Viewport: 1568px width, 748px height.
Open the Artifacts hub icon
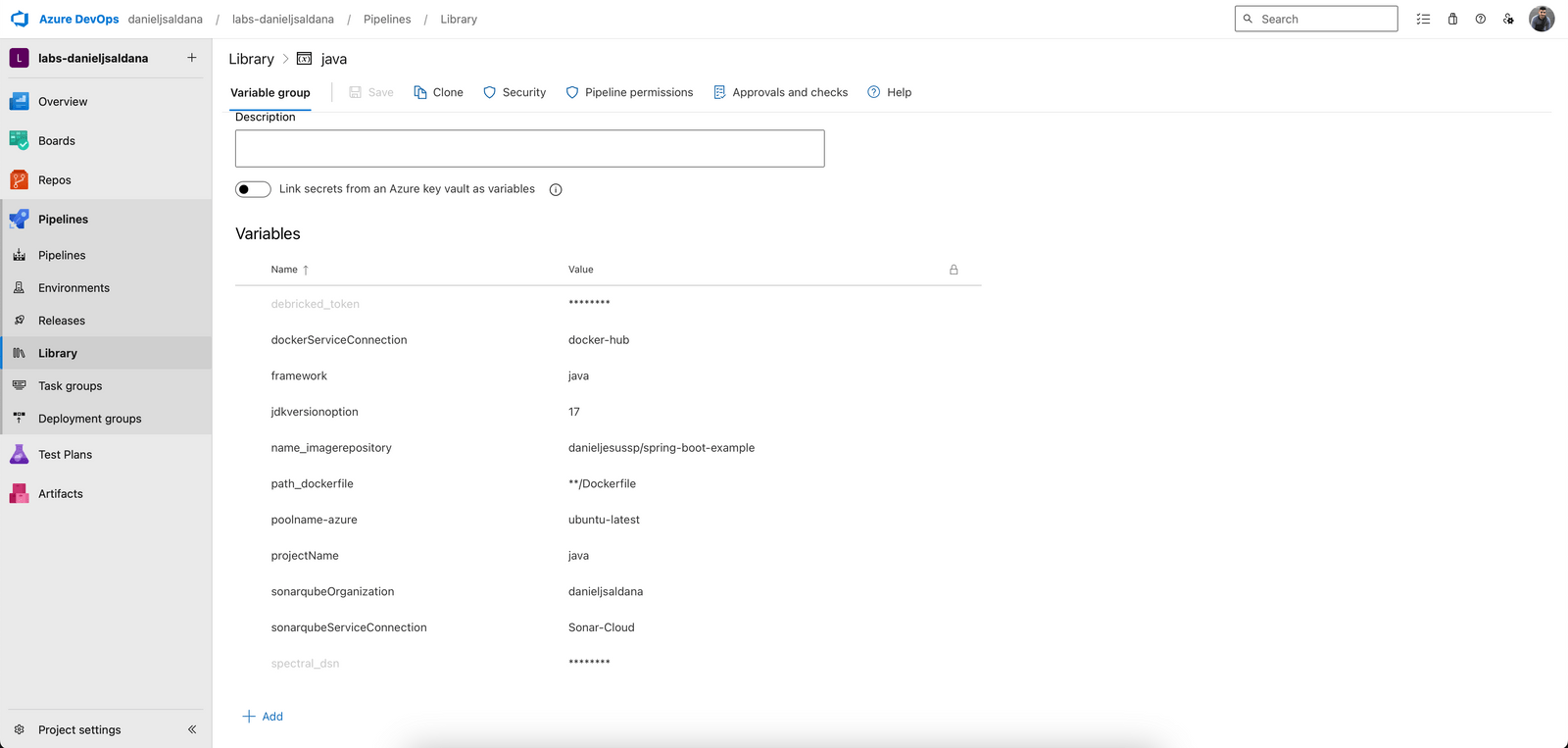click(x=19, y=493)
